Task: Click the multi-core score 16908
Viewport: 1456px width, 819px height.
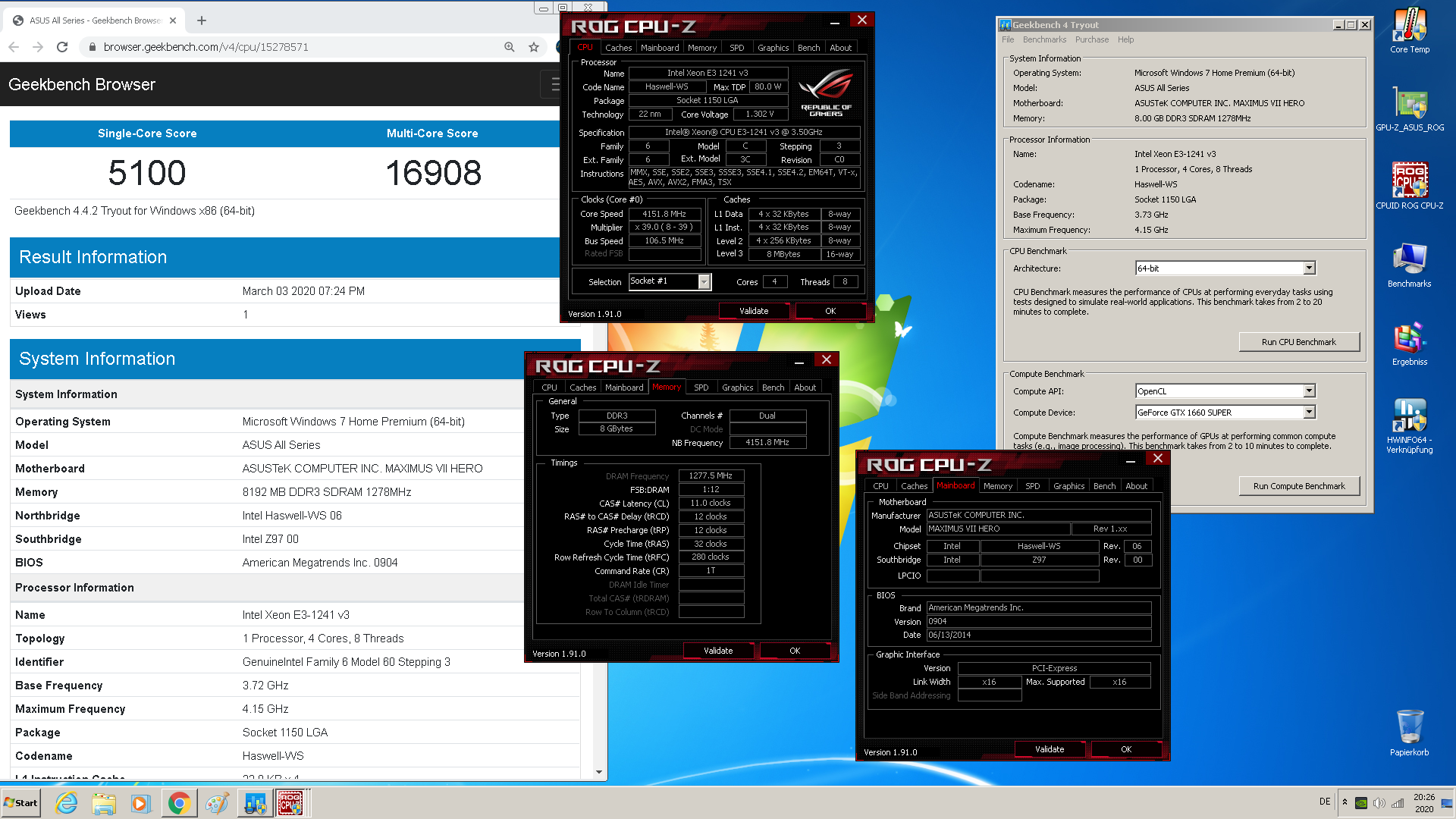Action: point(433,173)
